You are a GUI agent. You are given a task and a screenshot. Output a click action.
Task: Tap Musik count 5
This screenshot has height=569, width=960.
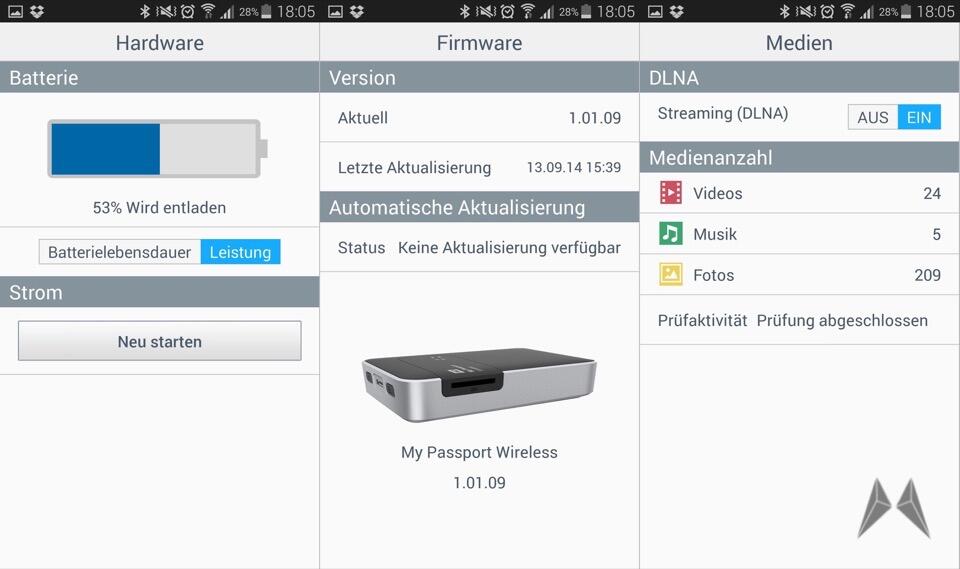pos(937,234)
